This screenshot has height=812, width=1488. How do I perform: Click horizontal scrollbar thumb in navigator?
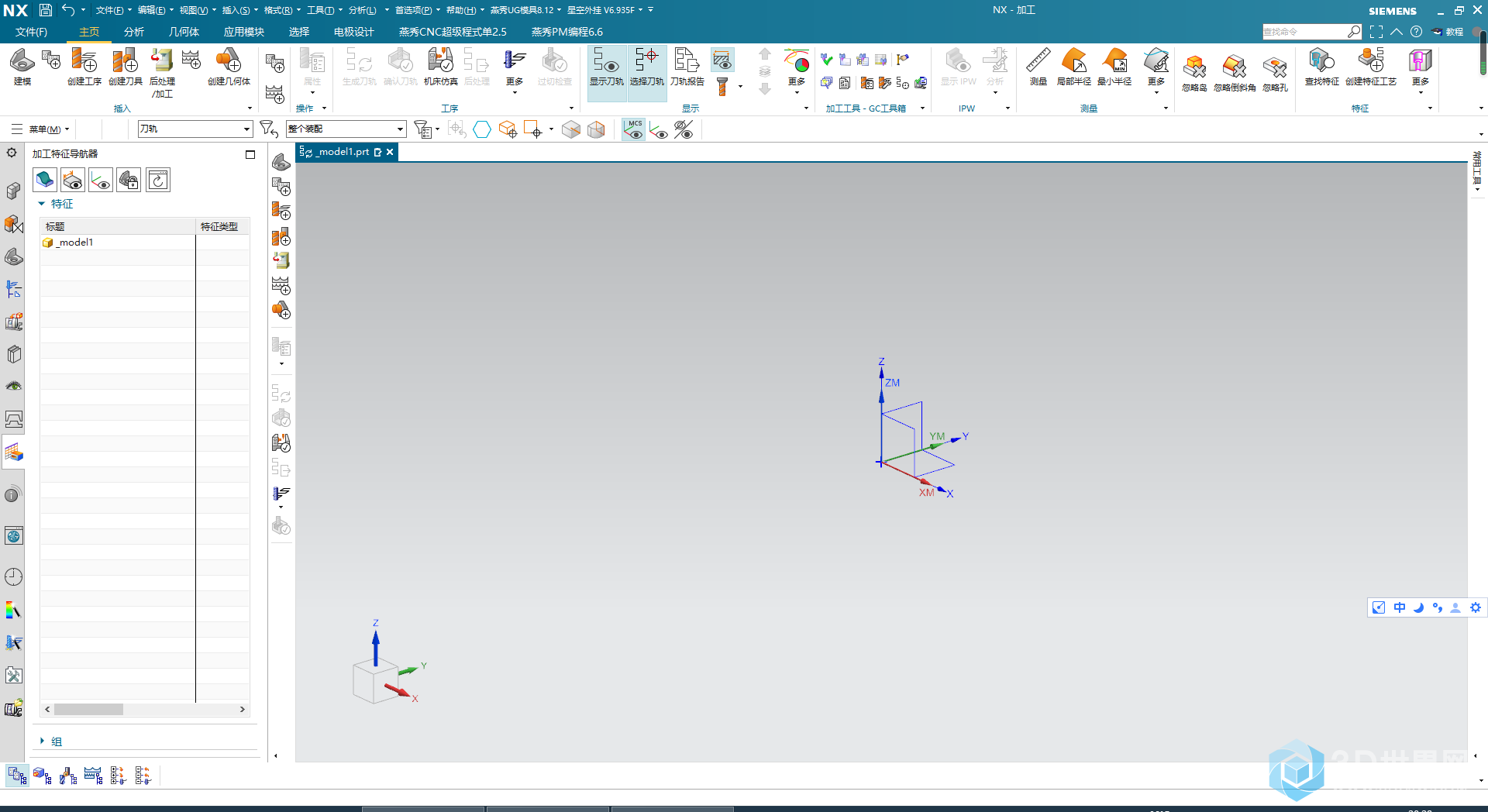88,710
